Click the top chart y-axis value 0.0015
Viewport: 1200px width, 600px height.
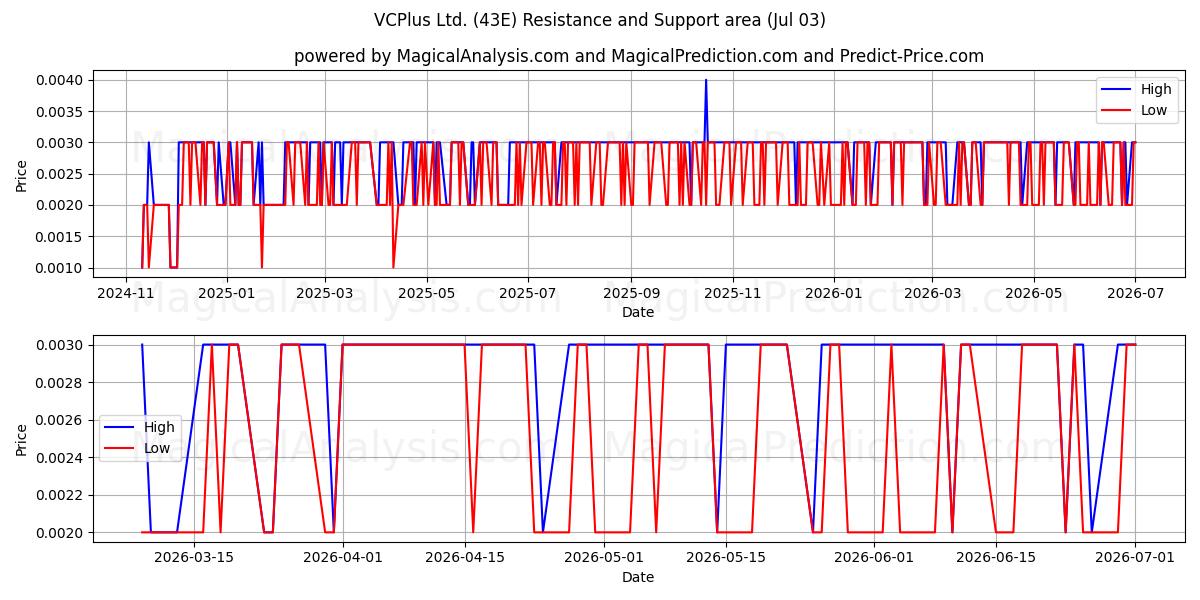click(x=62, y=237)
